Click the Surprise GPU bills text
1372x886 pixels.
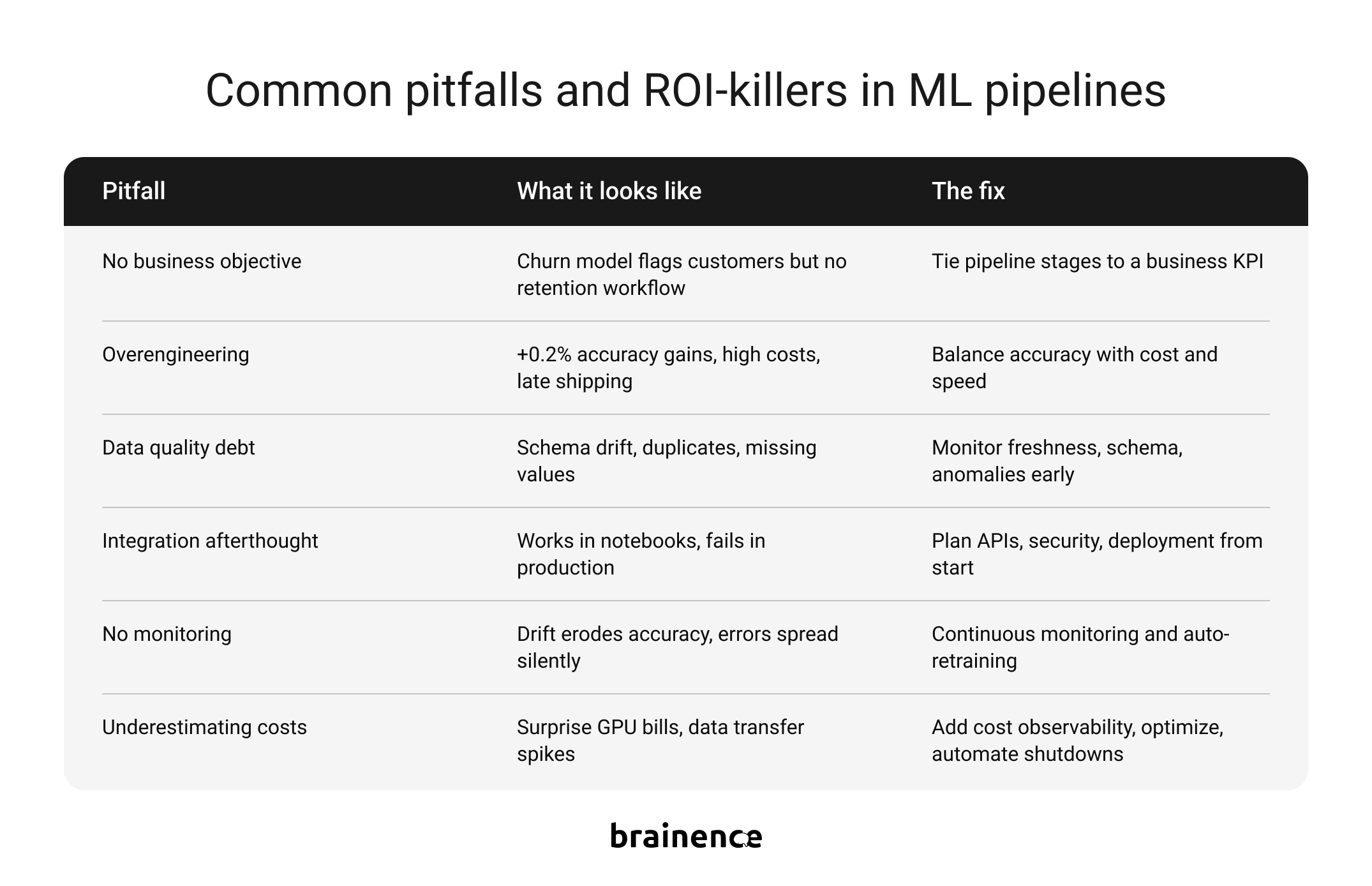pos(660,740)
